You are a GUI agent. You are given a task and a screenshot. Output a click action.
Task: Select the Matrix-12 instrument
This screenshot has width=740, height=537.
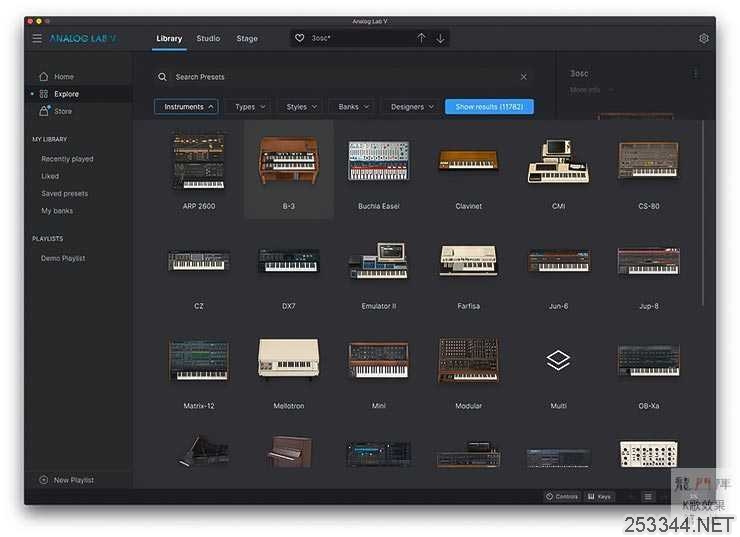[199, 370]
